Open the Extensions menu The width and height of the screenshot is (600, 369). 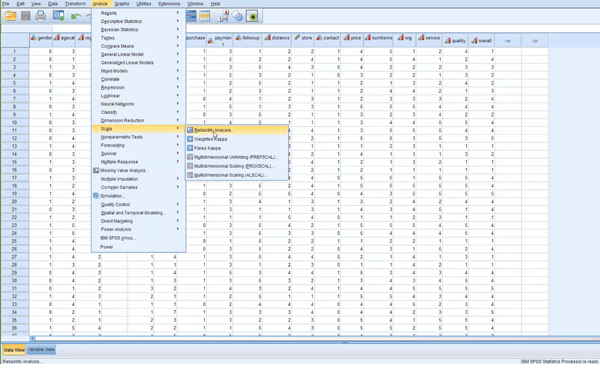click(x=169, y=4)
